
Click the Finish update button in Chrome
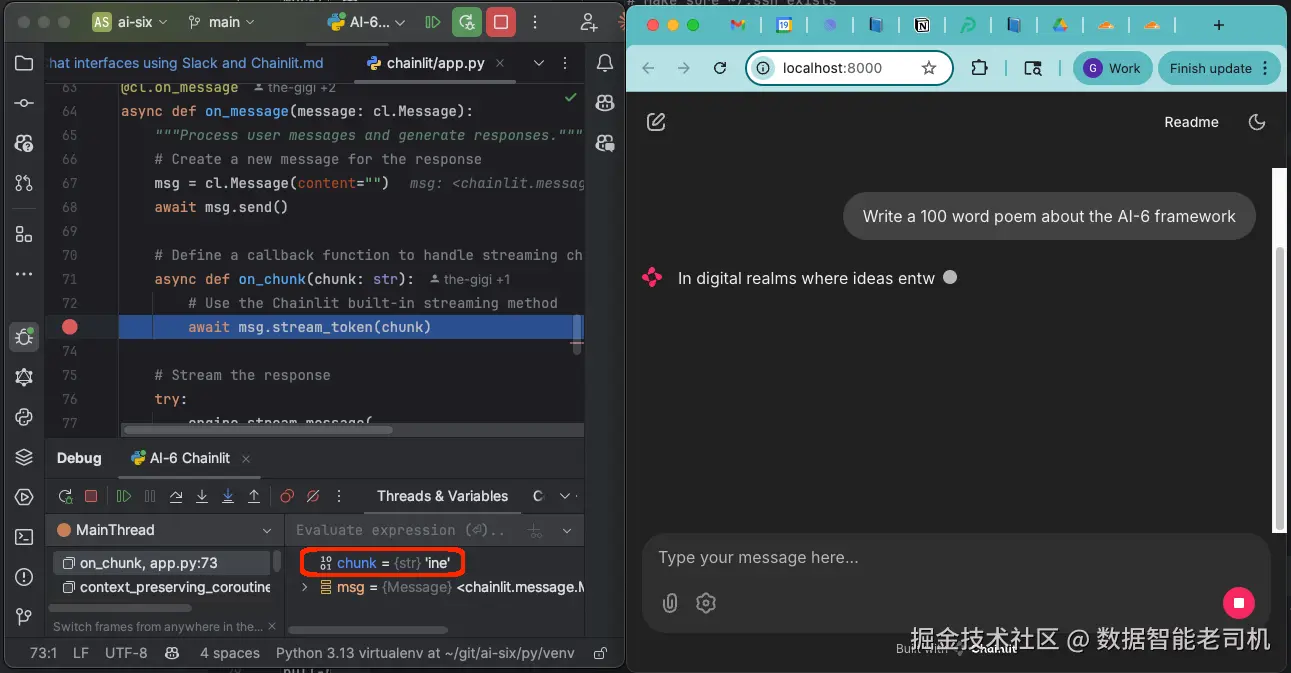1219,68
